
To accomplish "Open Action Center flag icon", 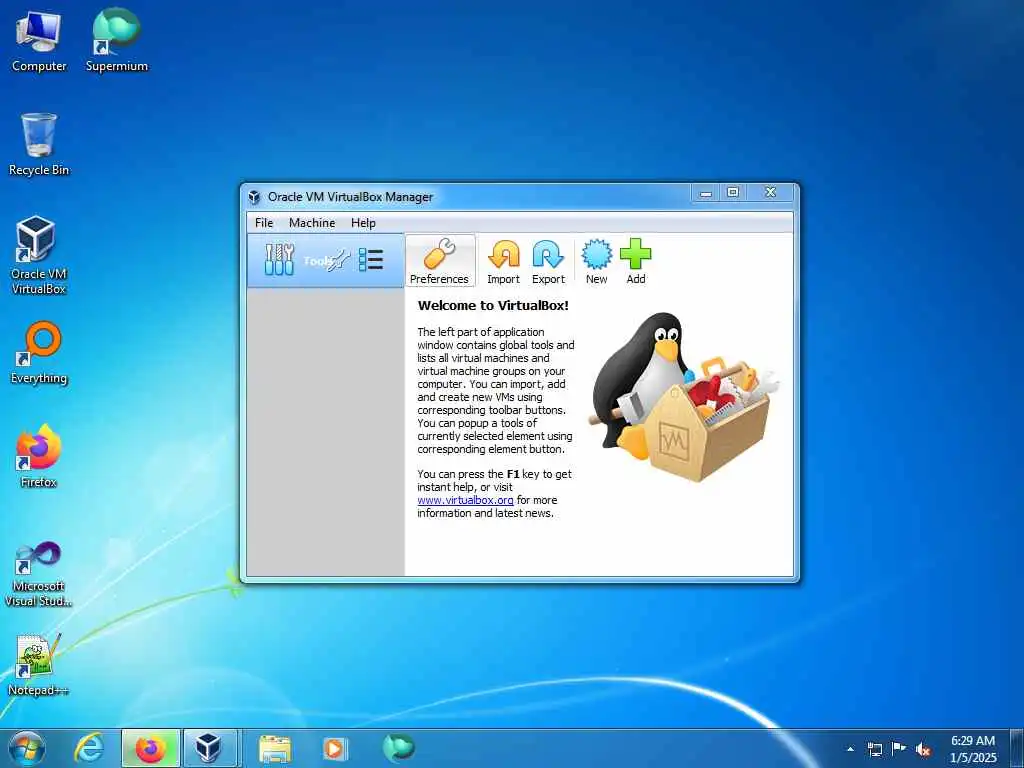I will click(x=899, y=749).
